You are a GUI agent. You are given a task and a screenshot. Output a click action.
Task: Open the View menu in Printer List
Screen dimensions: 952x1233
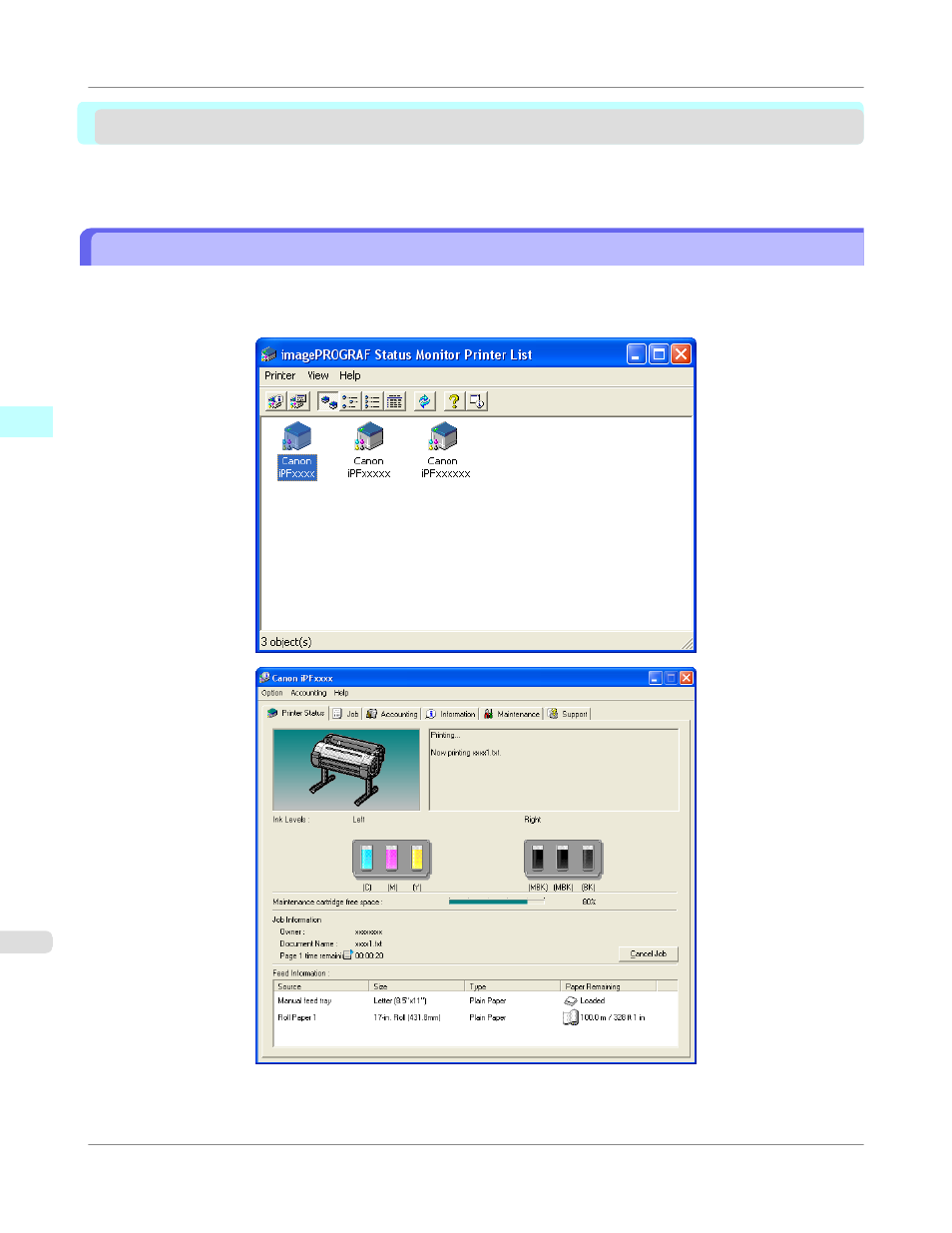(318, 376)
